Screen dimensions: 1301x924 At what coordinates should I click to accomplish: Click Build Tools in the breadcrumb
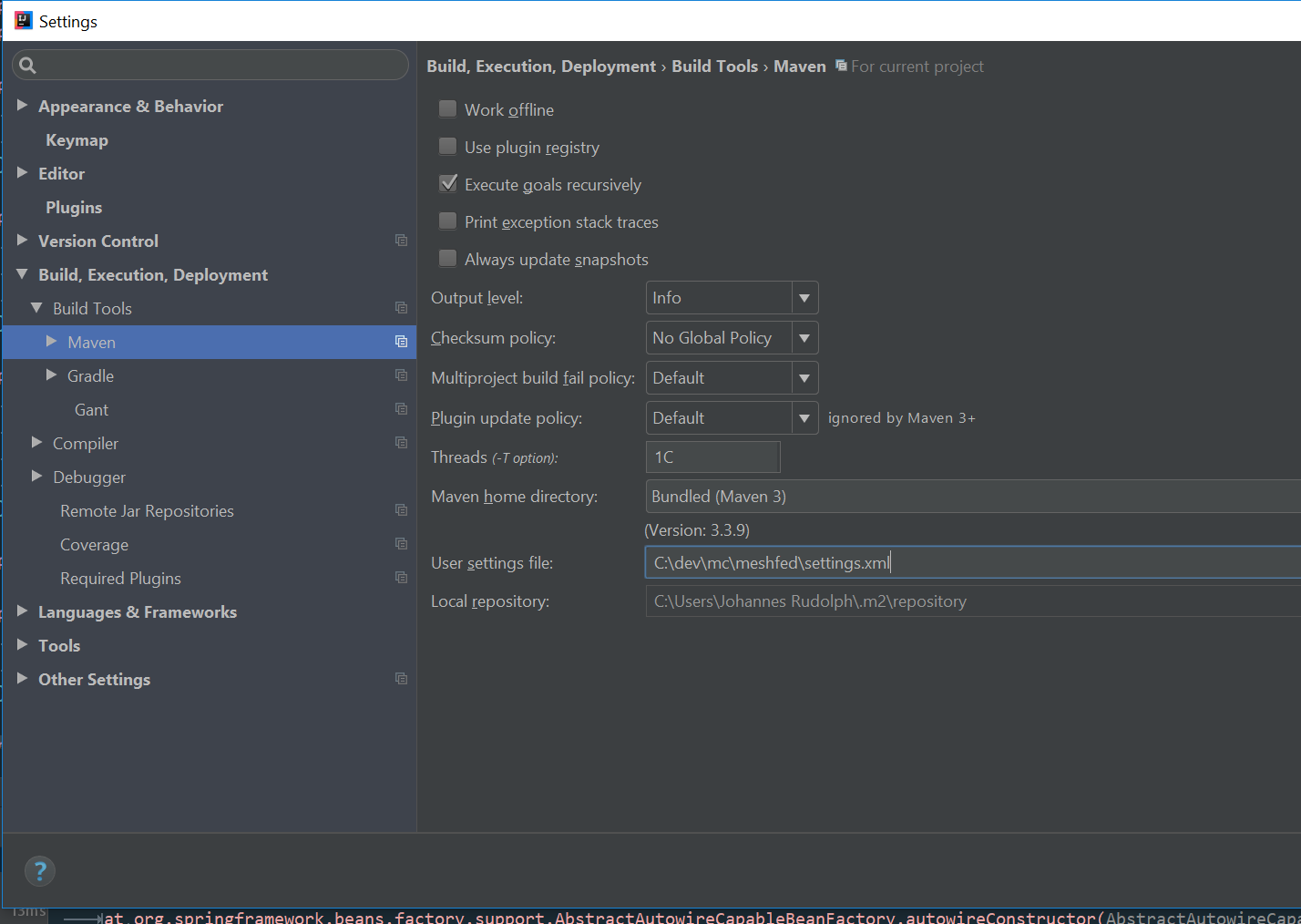point(714,67)
